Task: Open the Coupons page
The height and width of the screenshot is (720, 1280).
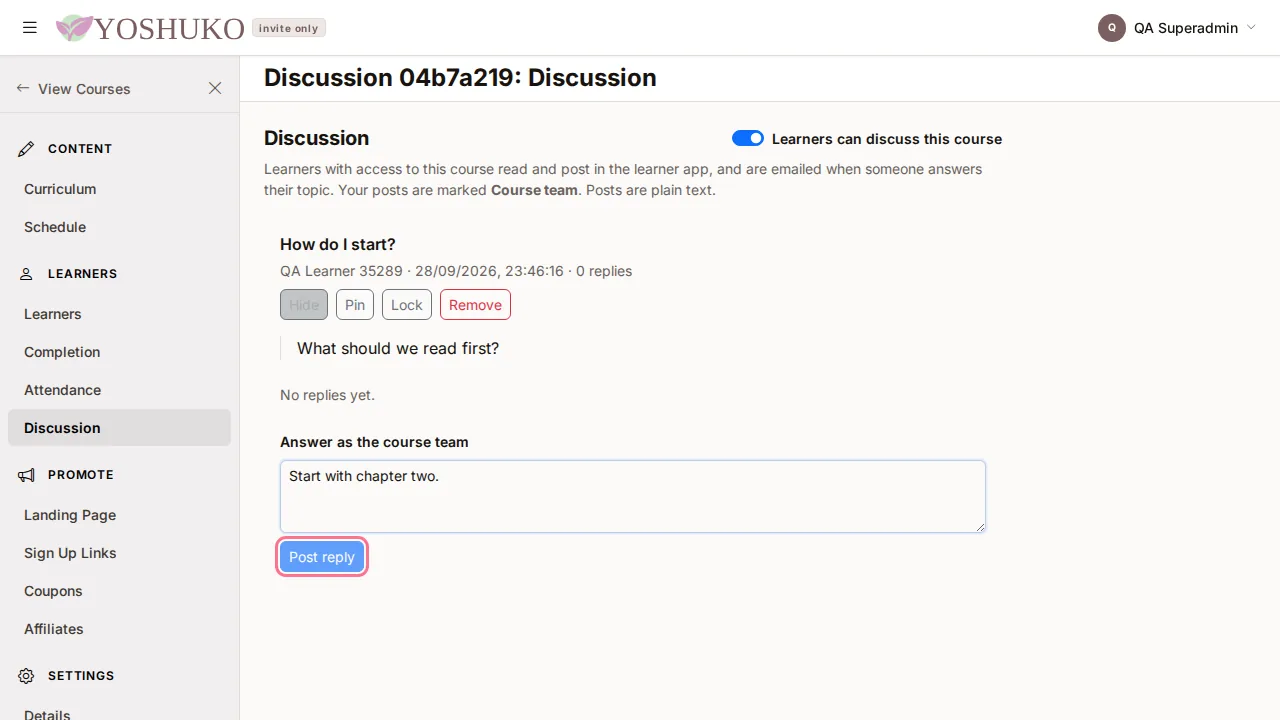Action: (119, 591)
